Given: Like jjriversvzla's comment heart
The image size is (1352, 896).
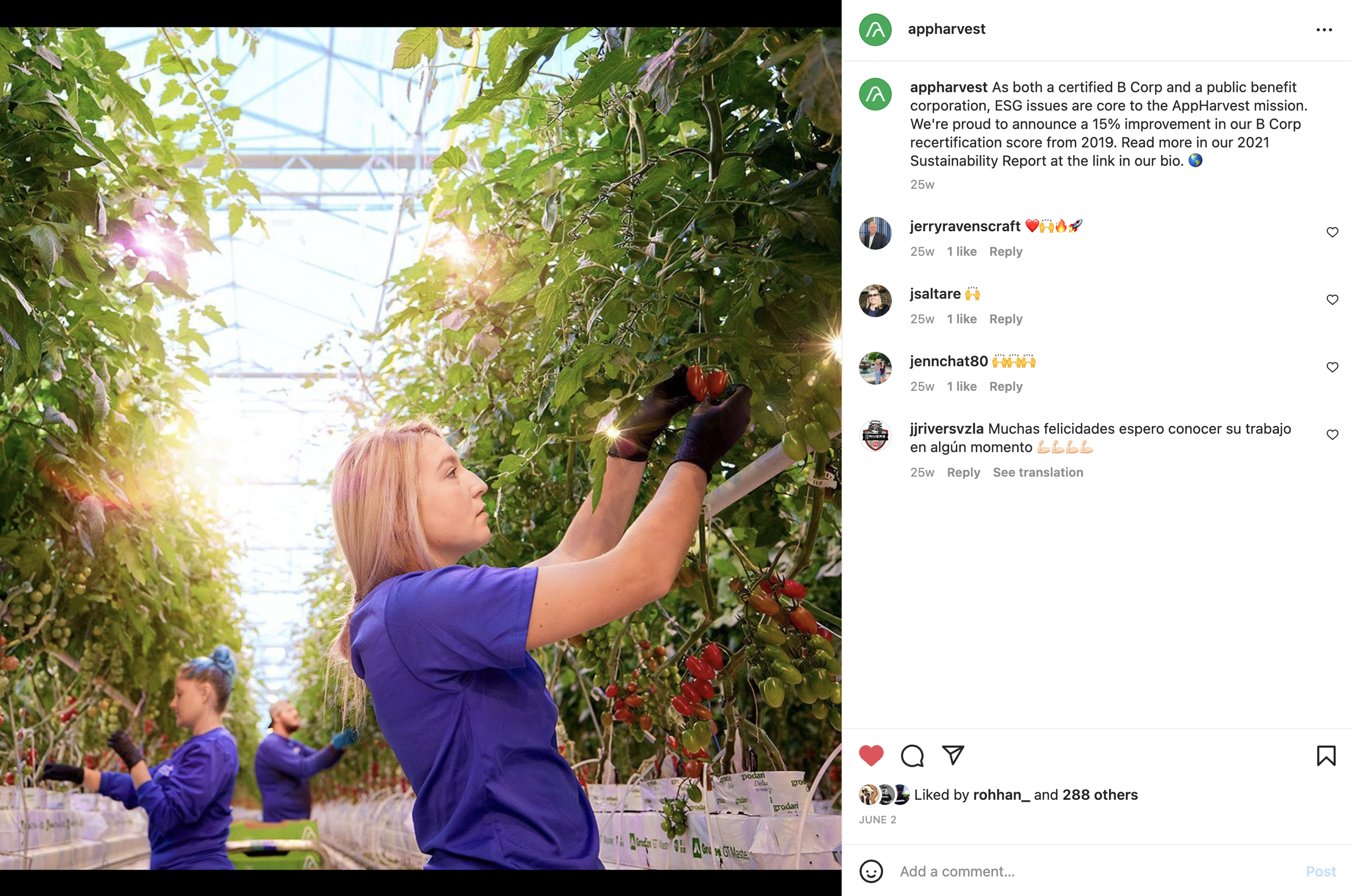Looking at the screenshot, I should pos(1332,434).
